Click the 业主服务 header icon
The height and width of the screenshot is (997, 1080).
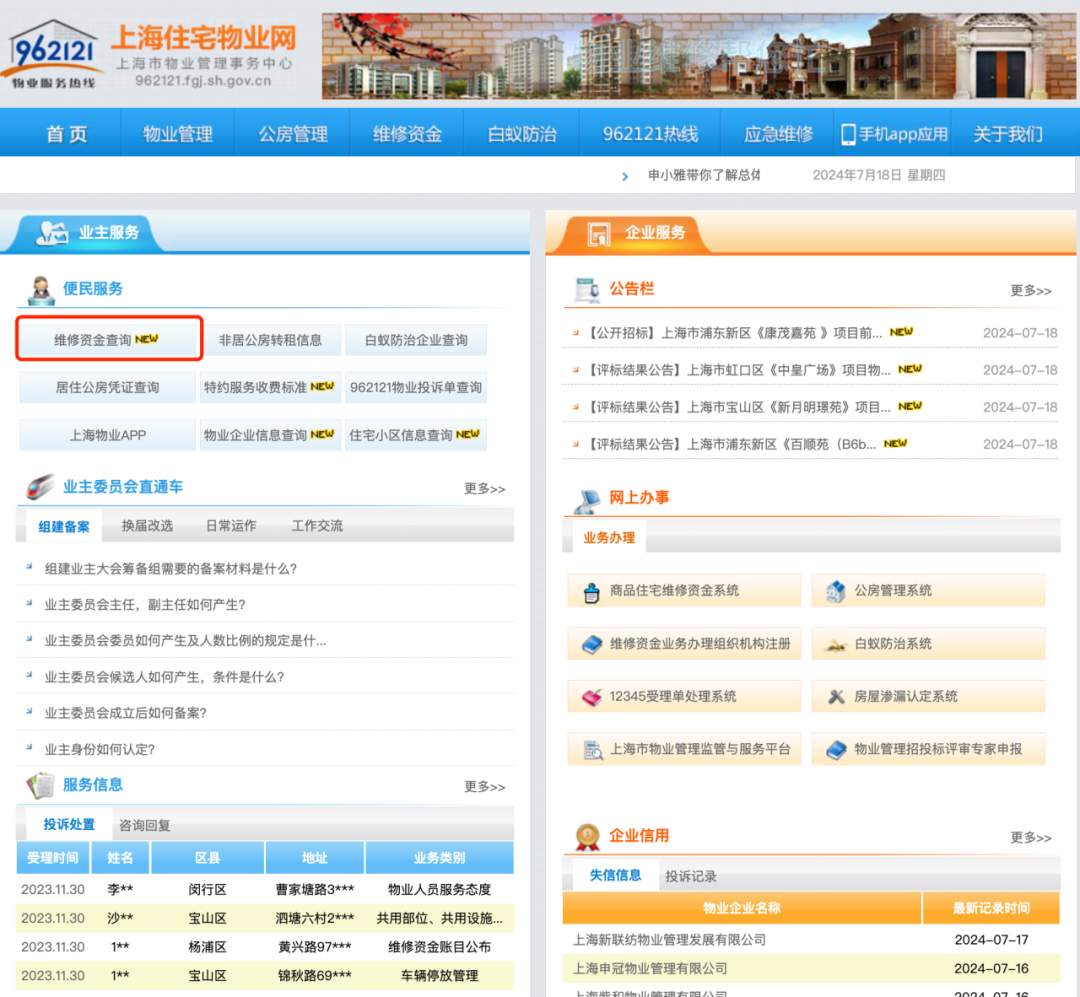(52, 233)
